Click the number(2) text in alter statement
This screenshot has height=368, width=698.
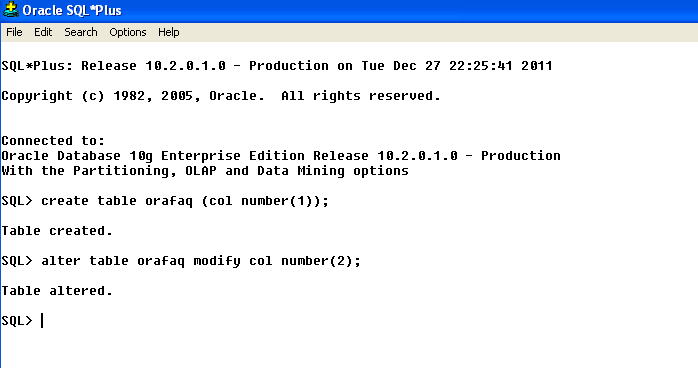tap(317, 261)
